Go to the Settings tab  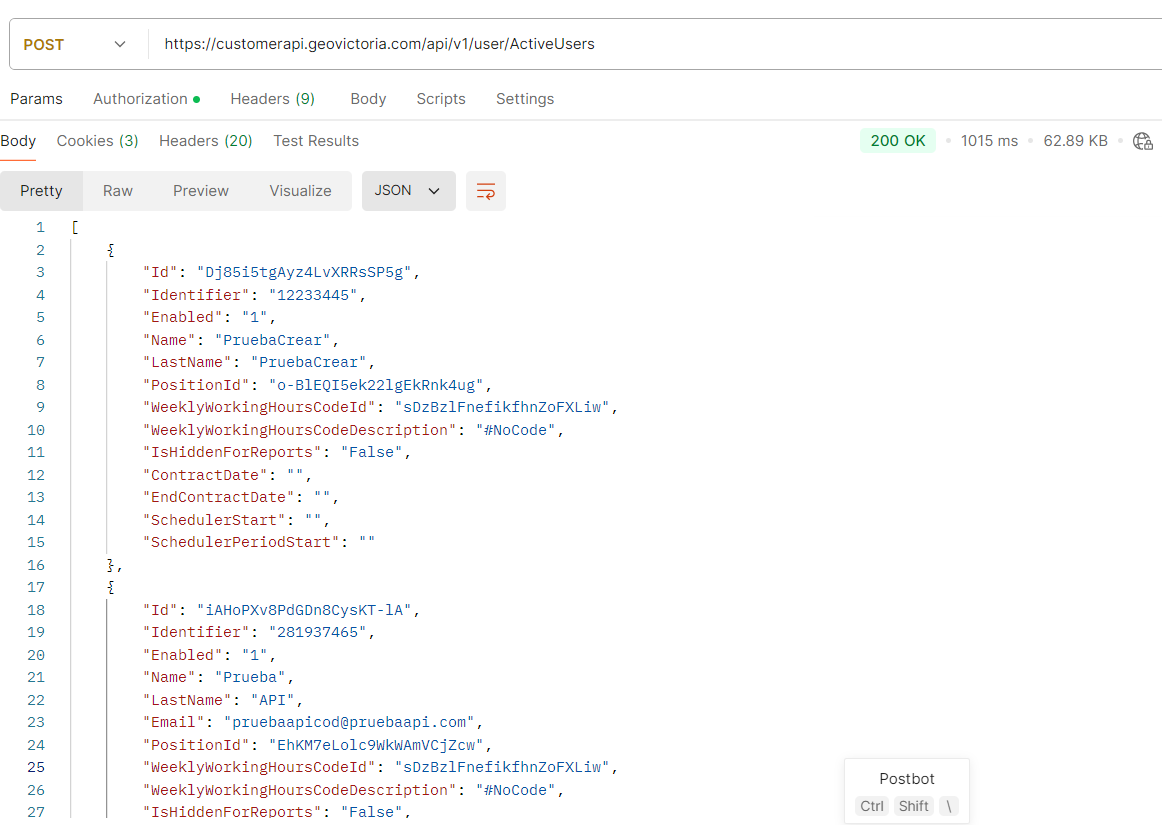coord(525,99)
